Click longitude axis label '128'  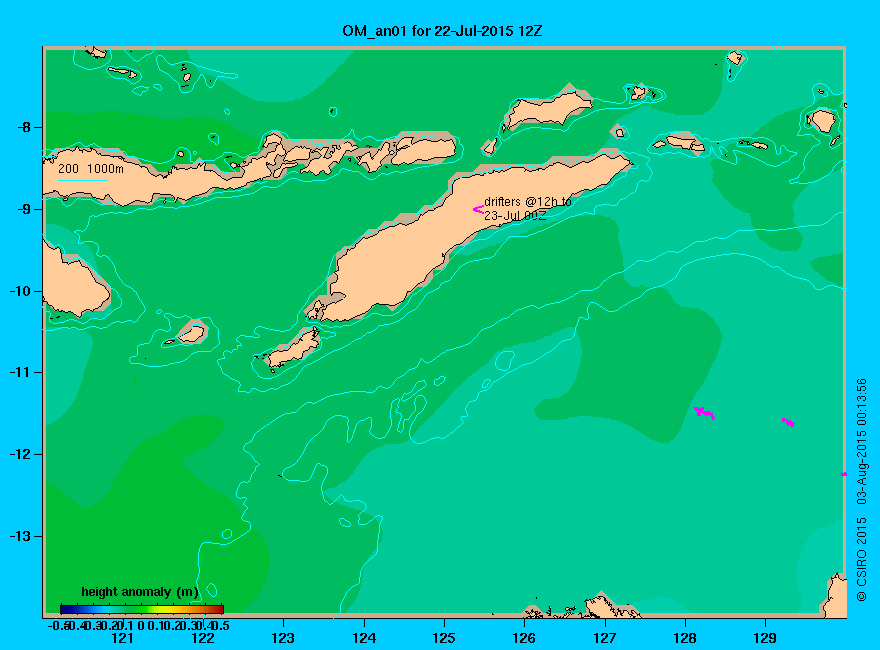pyautogui.click(x=685, y=638)
